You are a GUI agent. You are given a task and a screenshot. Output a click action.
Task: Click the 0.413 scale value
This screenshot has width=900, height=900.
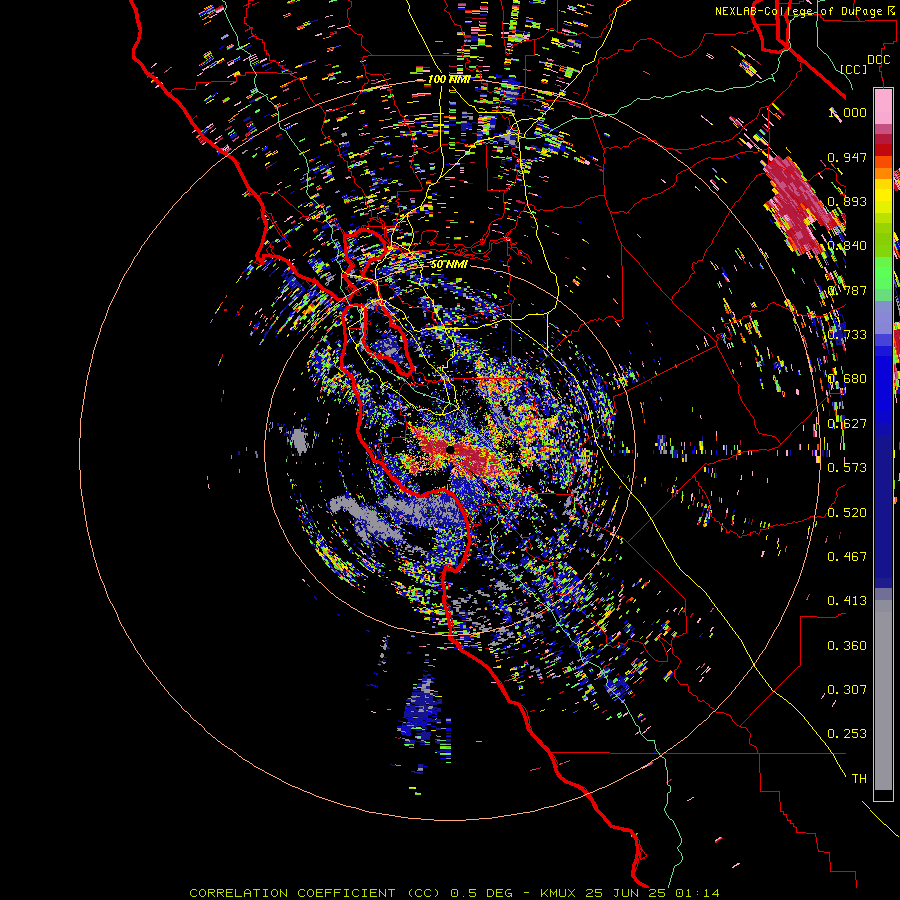click(x=847, y=601)
